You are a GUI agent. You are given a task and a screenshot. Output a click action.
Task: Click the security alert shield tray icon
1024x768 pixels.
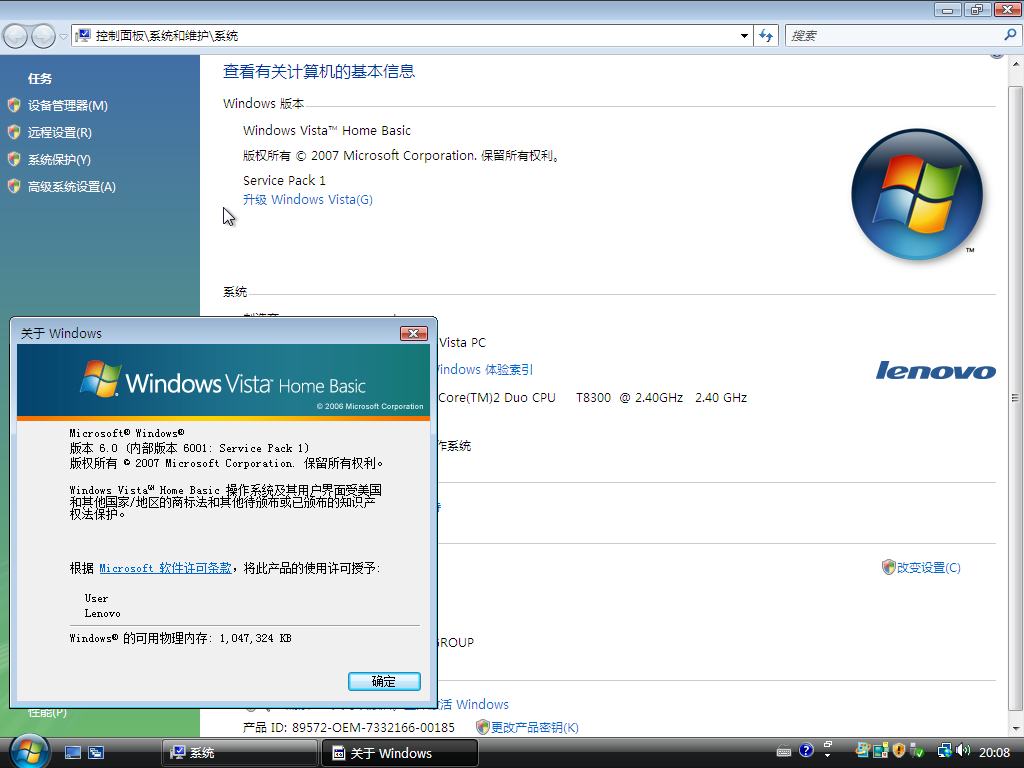tap(899, 751)
